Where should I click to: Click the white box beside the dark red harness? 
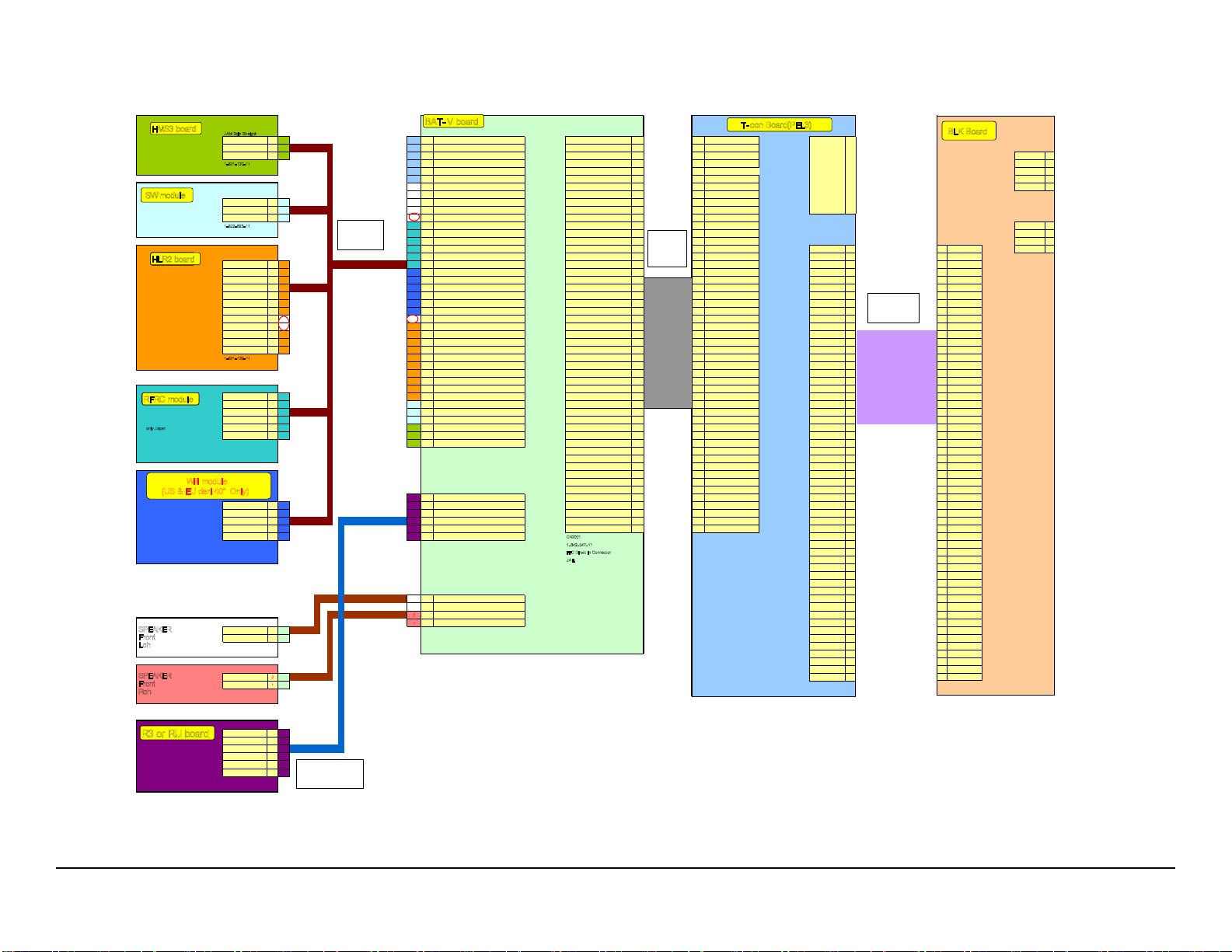coord(361,235)
